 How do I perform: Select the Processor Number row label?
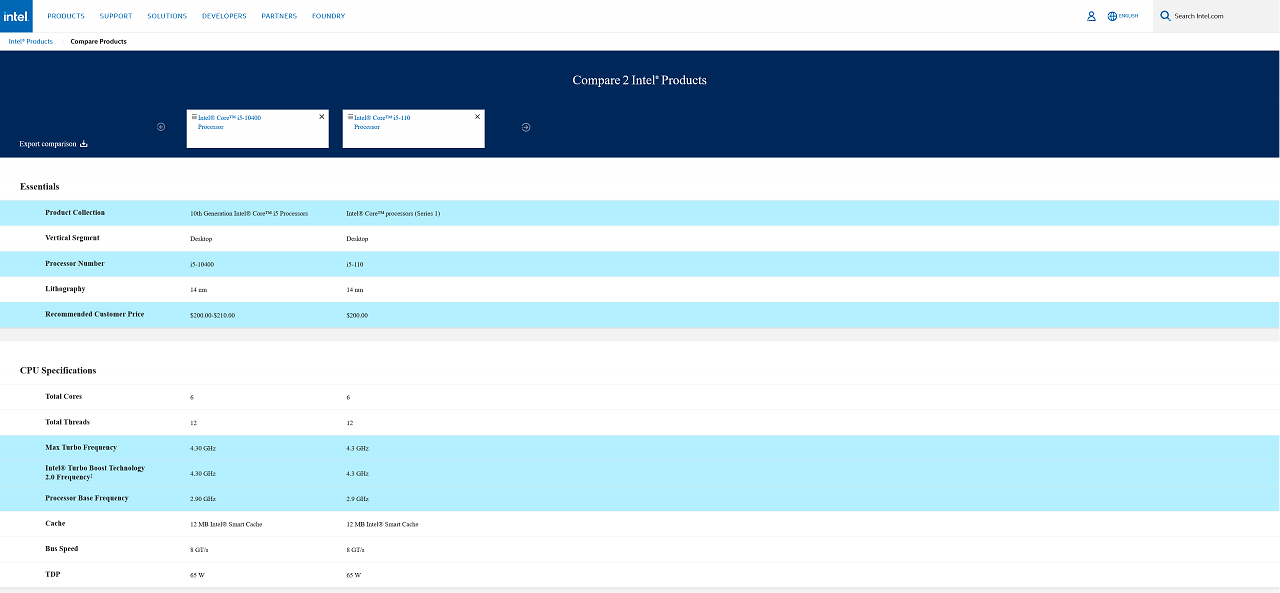point(75,263)
